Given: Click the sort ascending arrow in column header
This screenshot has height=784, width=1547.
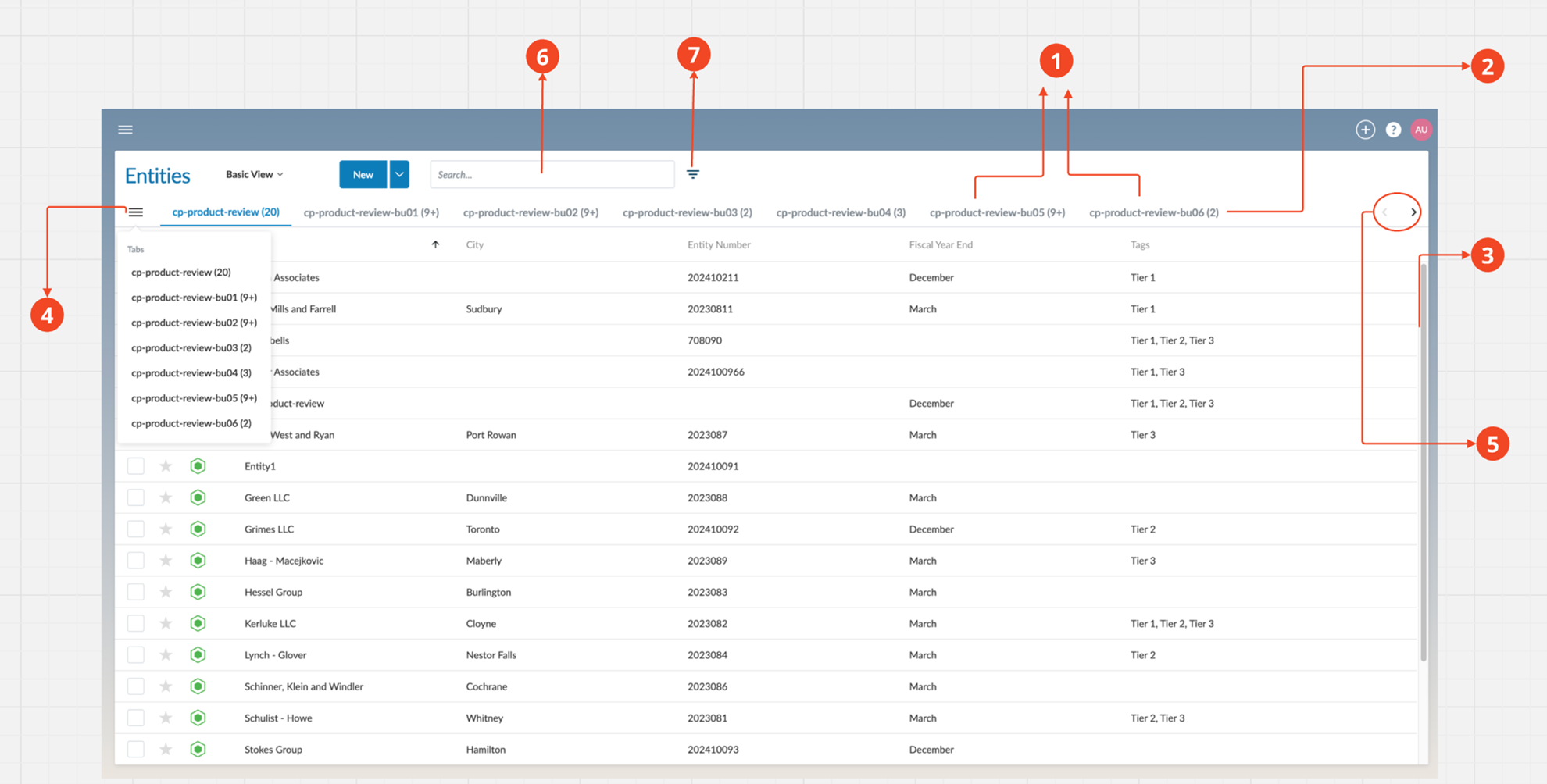Looking at the screenshot, I should coord(435,244).
